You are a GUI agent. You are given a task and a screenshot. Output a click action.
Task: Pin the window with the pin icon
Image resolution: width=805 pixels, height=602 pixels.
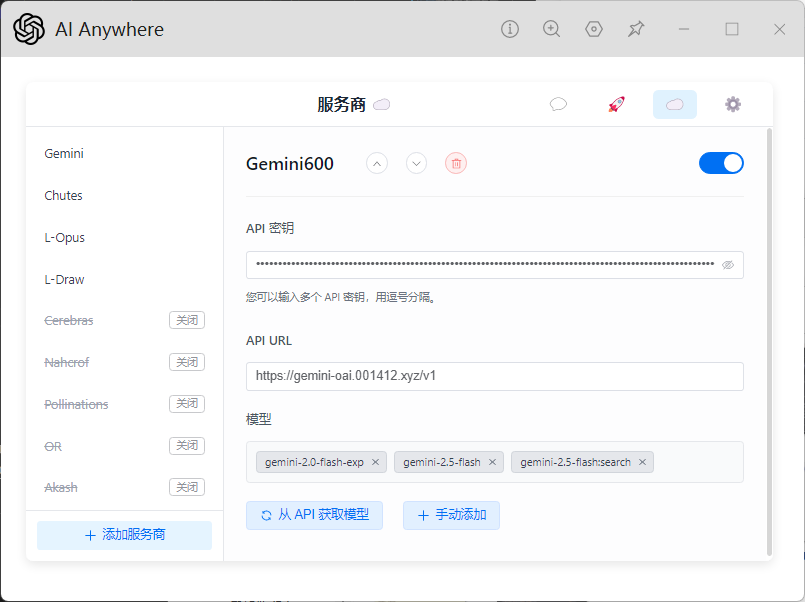[x=636, y=29]
